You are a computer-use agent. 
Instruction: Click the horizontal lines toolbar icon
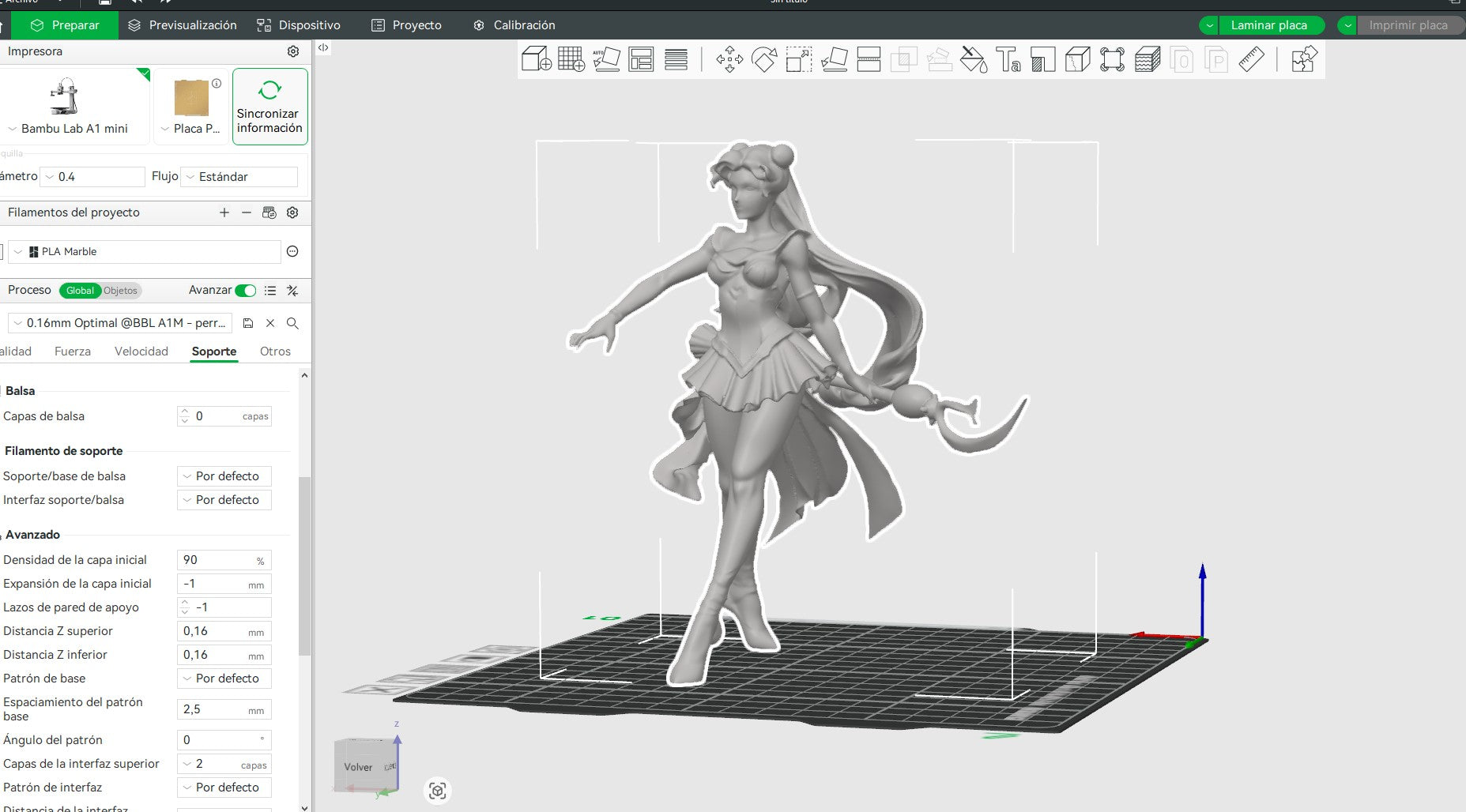(x=676, y=59)
